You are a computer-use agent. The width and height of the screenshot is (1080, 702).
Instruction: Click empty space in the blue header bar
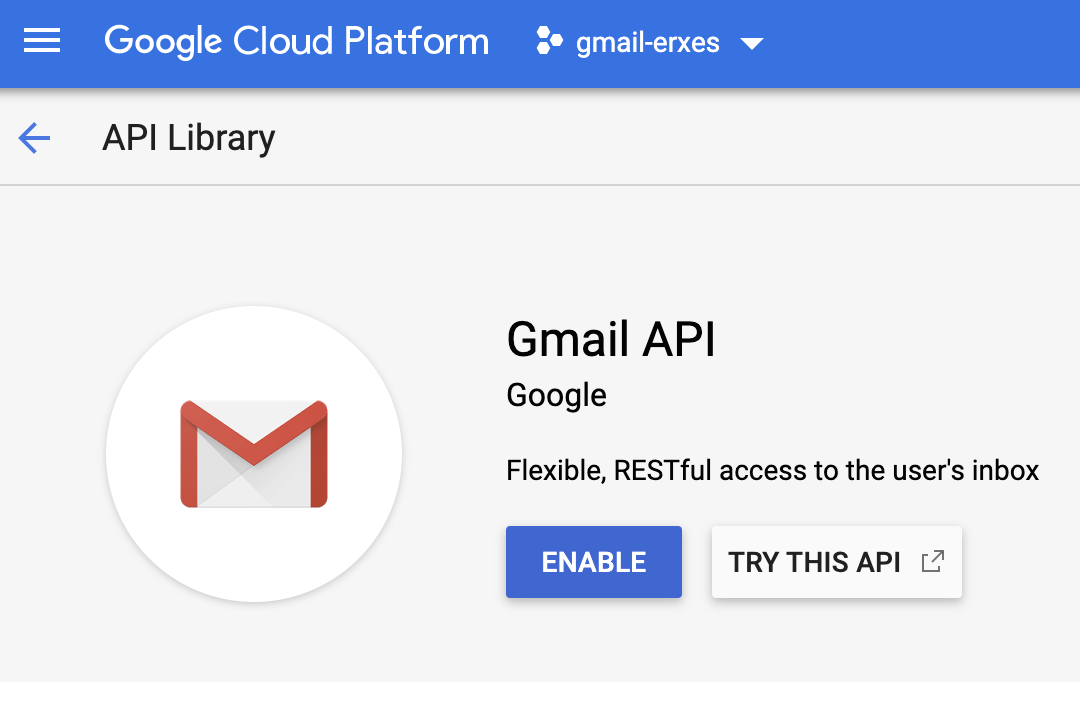pyautogui.click(x=920, y=43)
